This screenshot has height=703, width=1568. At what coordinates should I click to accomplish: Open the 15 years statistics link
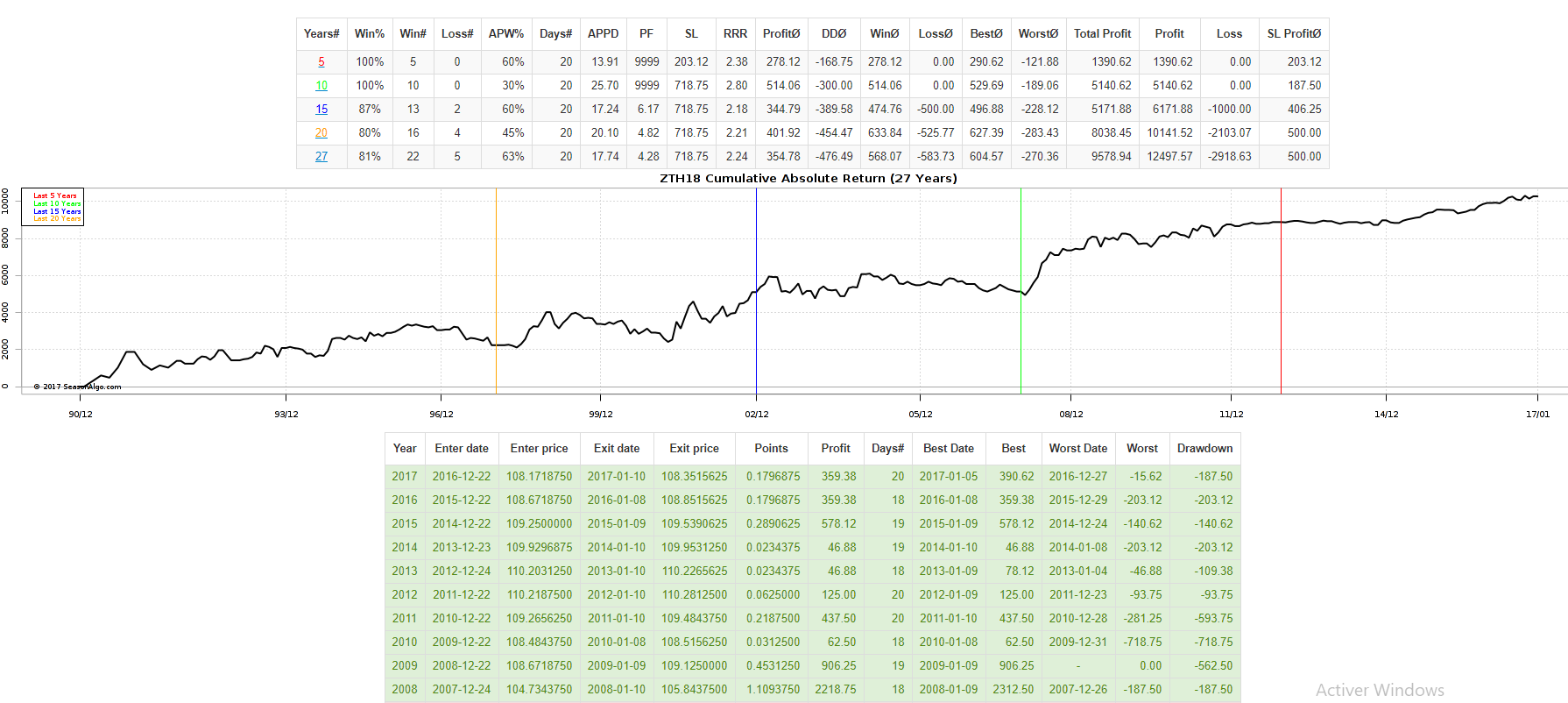pos(321,110)
